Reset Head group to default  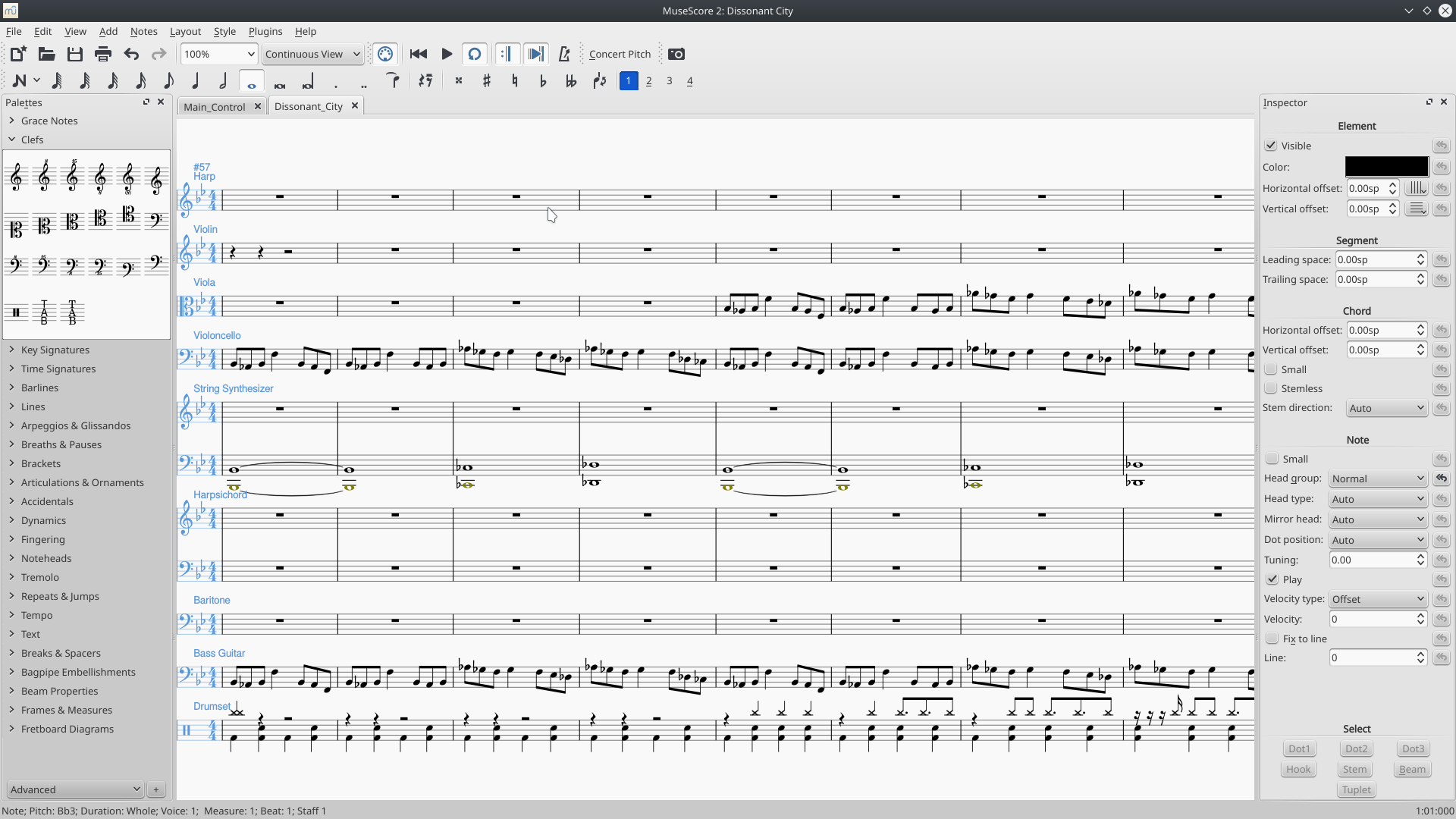[1441, 479]
